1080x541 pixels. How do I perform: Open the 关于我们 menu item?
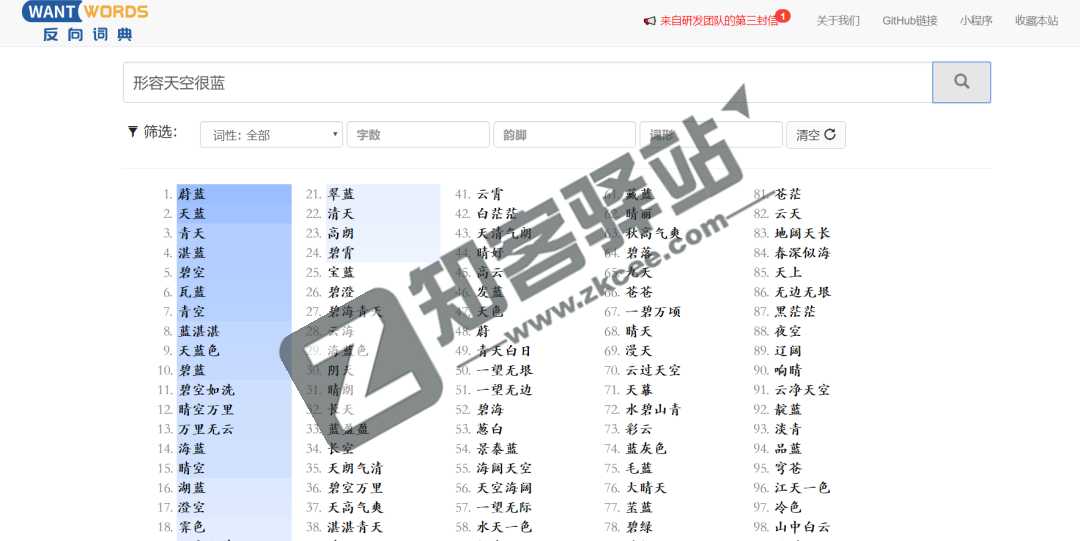(837, 21)
